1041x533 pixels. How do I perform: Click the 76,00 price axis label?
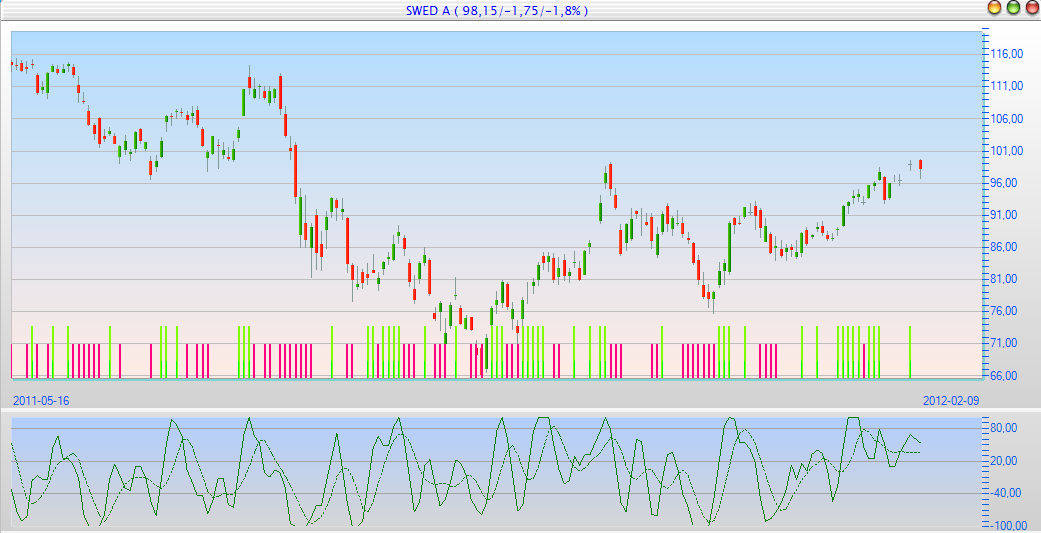coord(1006,311)
